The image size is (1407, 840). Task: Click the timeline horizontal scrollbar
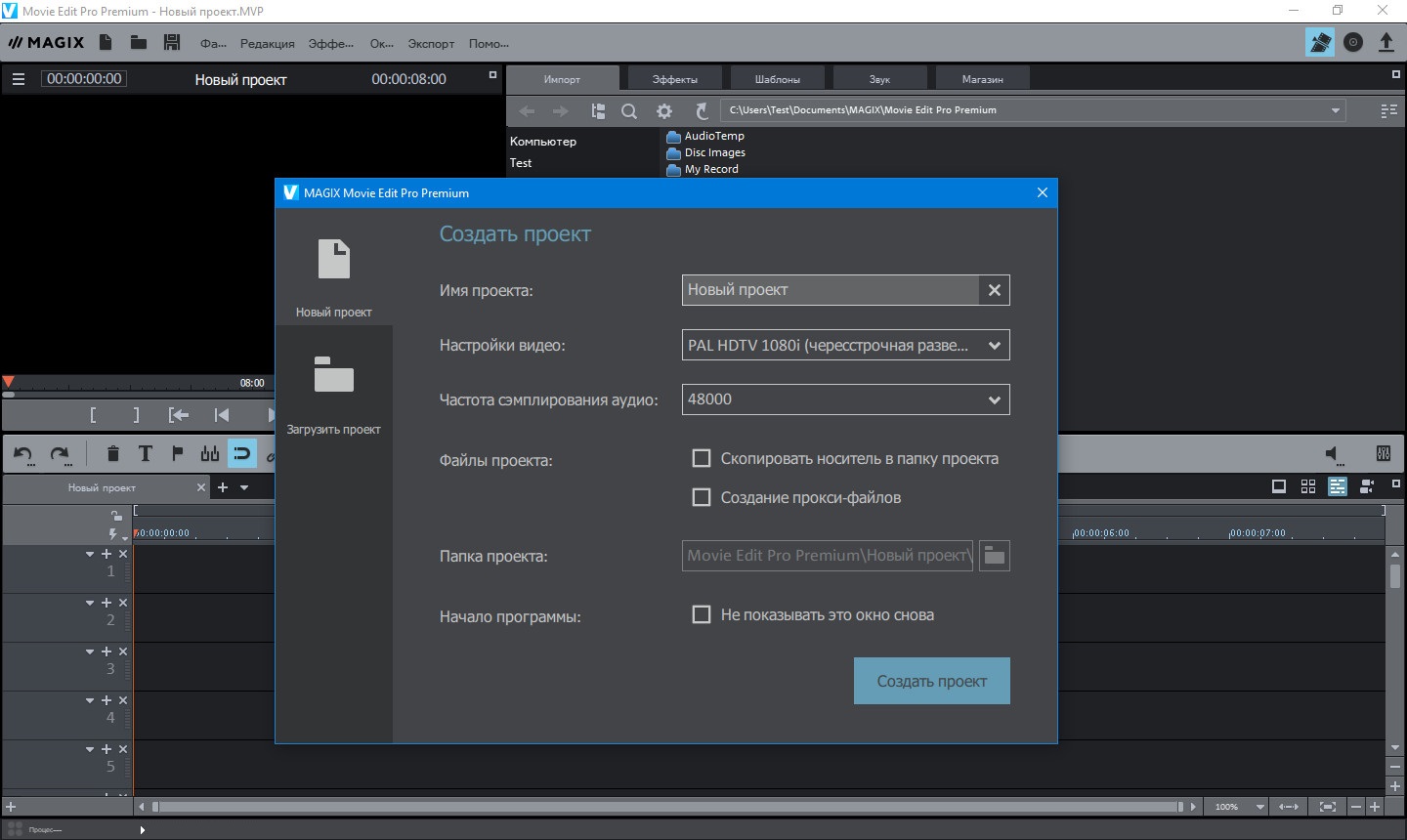pyautogui.click(x=667, y=807)
